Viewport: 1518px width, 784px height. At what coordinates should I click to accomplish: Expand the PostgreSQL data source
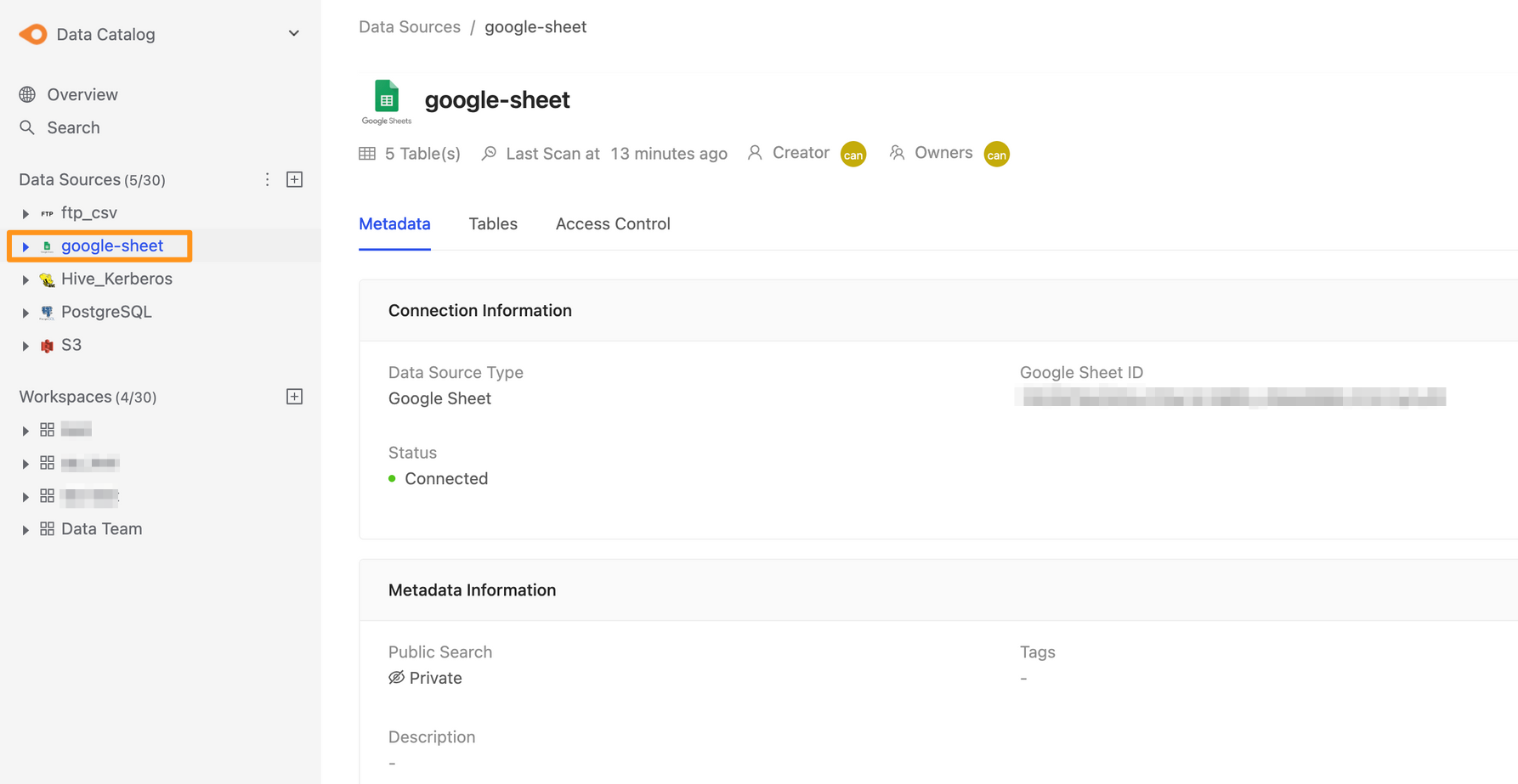coord(25,313)
